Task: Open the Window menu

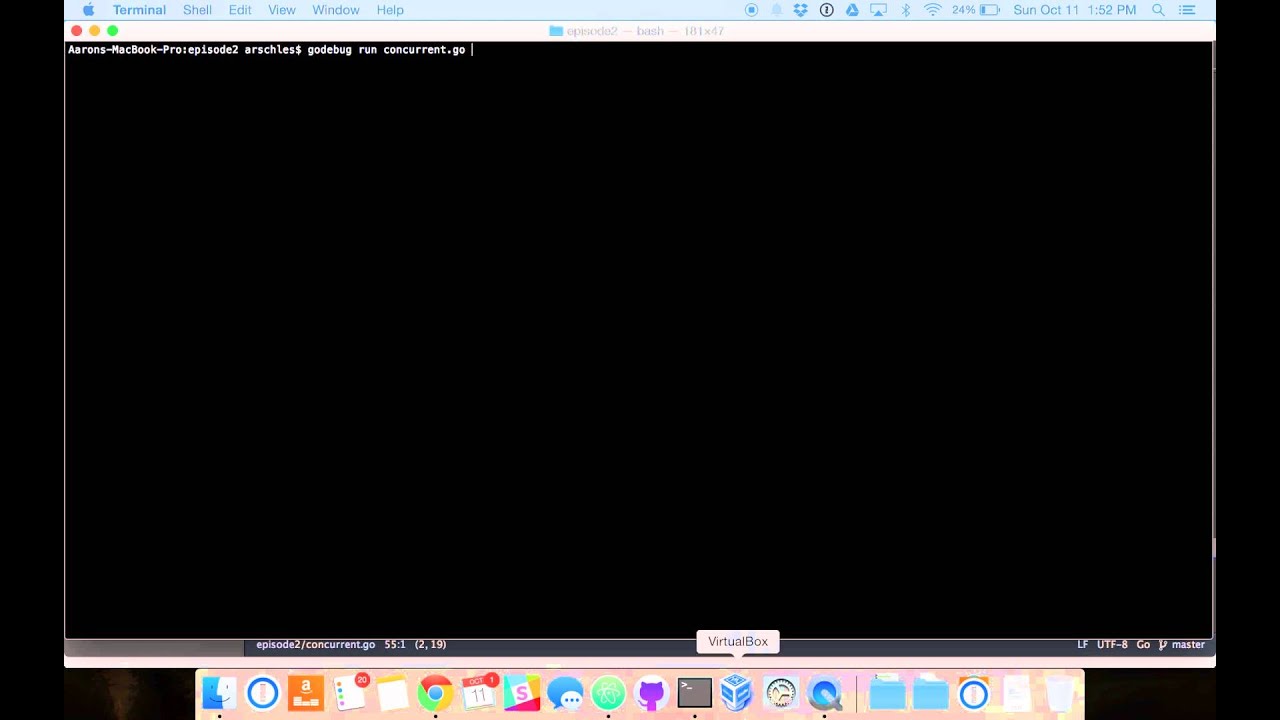Action: coord(336,10)
